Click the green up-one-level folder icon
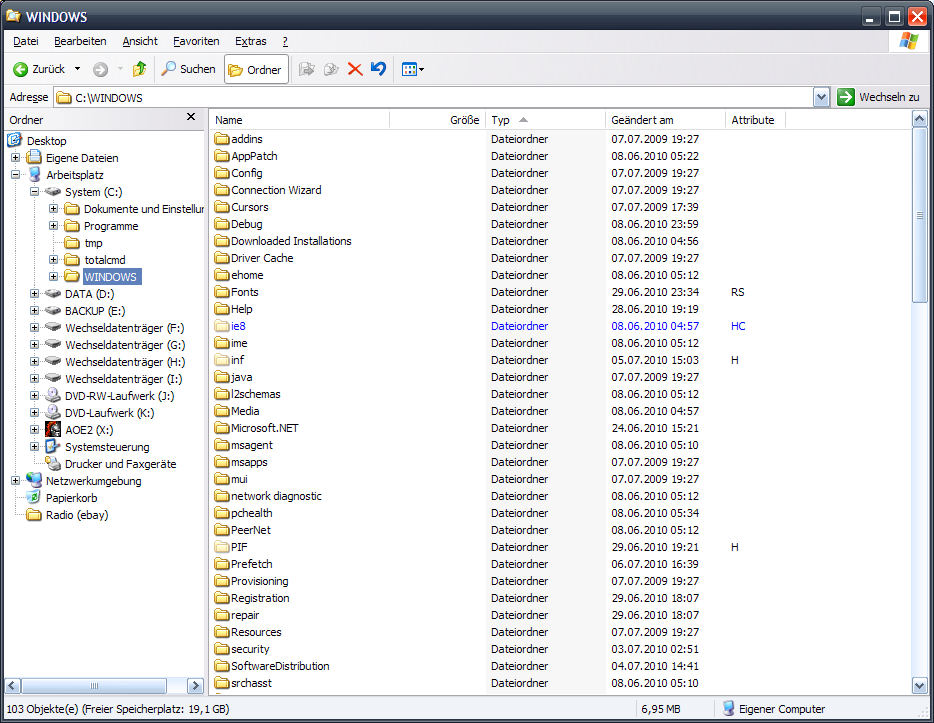934x723 pixels. coord(139,69)
